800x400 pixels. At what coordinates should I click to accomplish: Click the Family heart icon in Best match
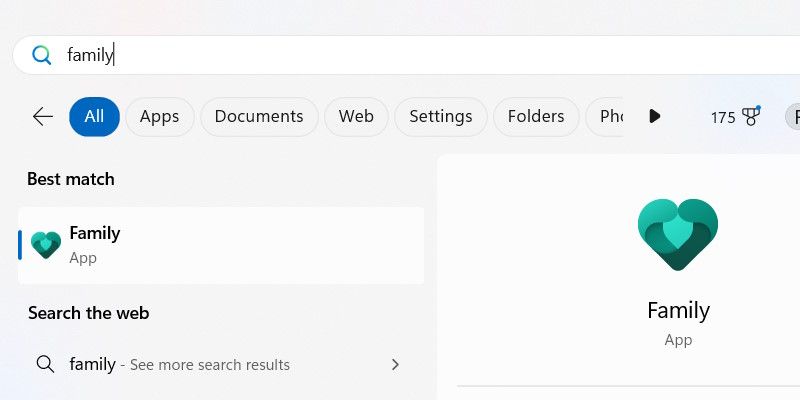[46, 245]
